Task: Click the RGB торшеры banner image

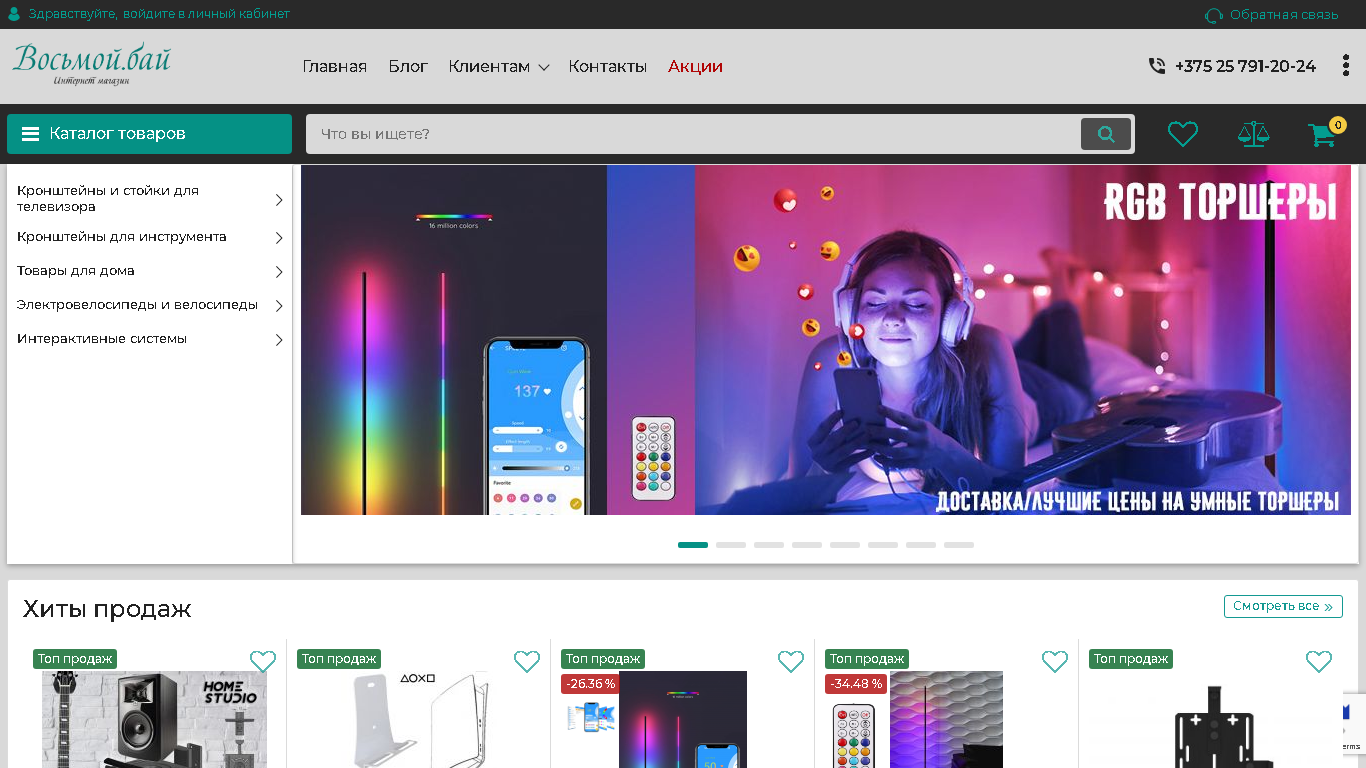Action: (826, 340)
